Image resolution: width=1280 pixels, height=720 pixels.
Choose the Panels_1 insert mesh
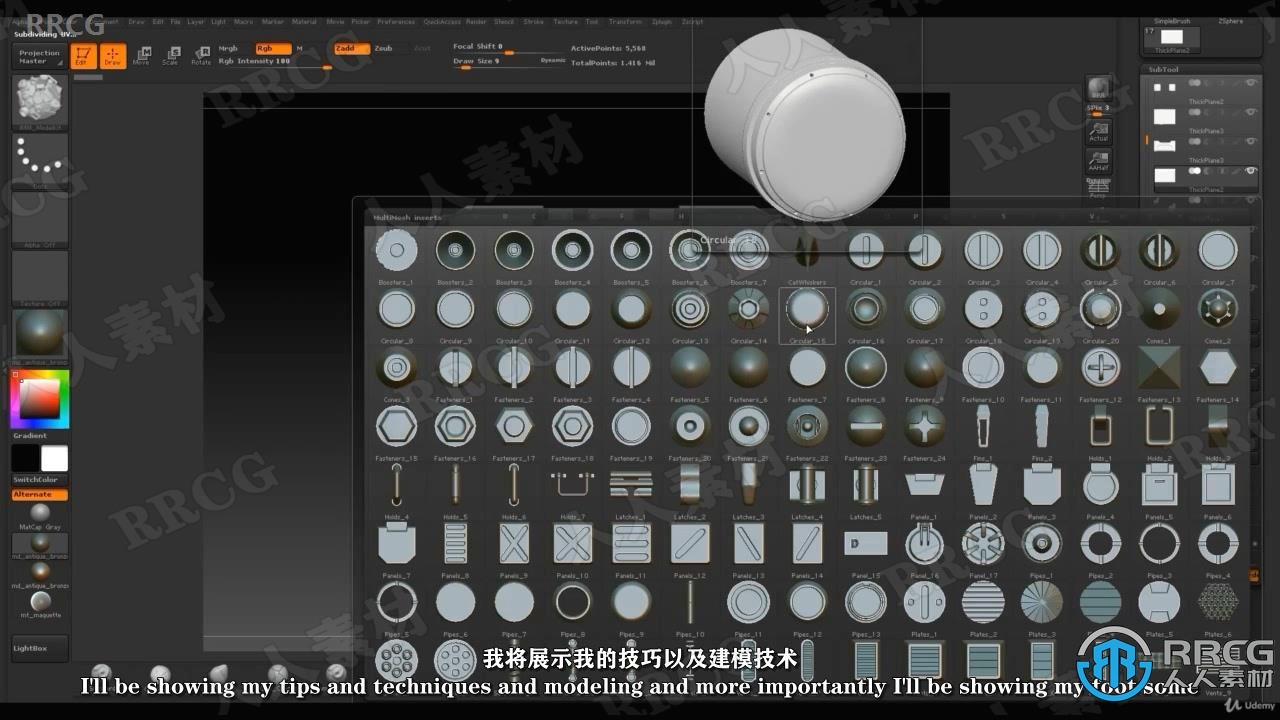(924, 486)
